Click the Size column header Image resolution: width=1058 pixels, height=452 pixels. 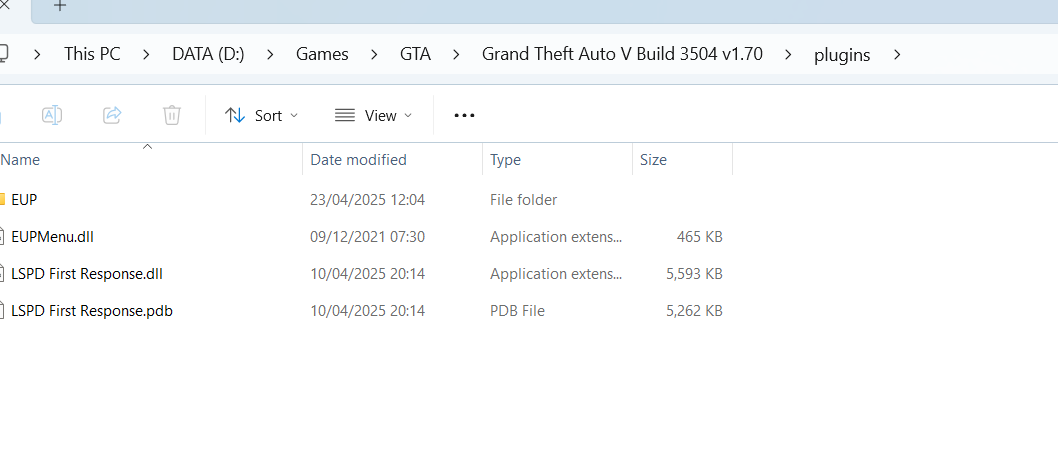[653, 160]
